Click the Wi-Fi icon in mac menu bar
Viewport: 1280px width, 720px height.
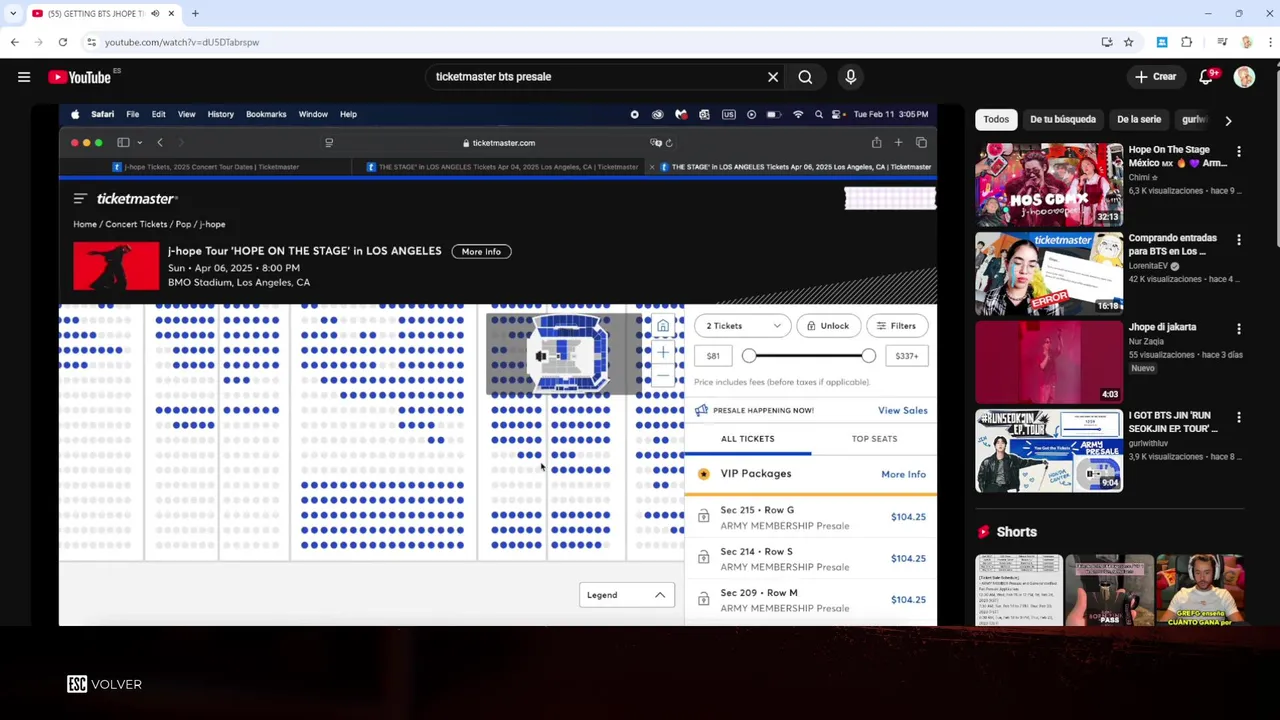[x=797, y=114]
